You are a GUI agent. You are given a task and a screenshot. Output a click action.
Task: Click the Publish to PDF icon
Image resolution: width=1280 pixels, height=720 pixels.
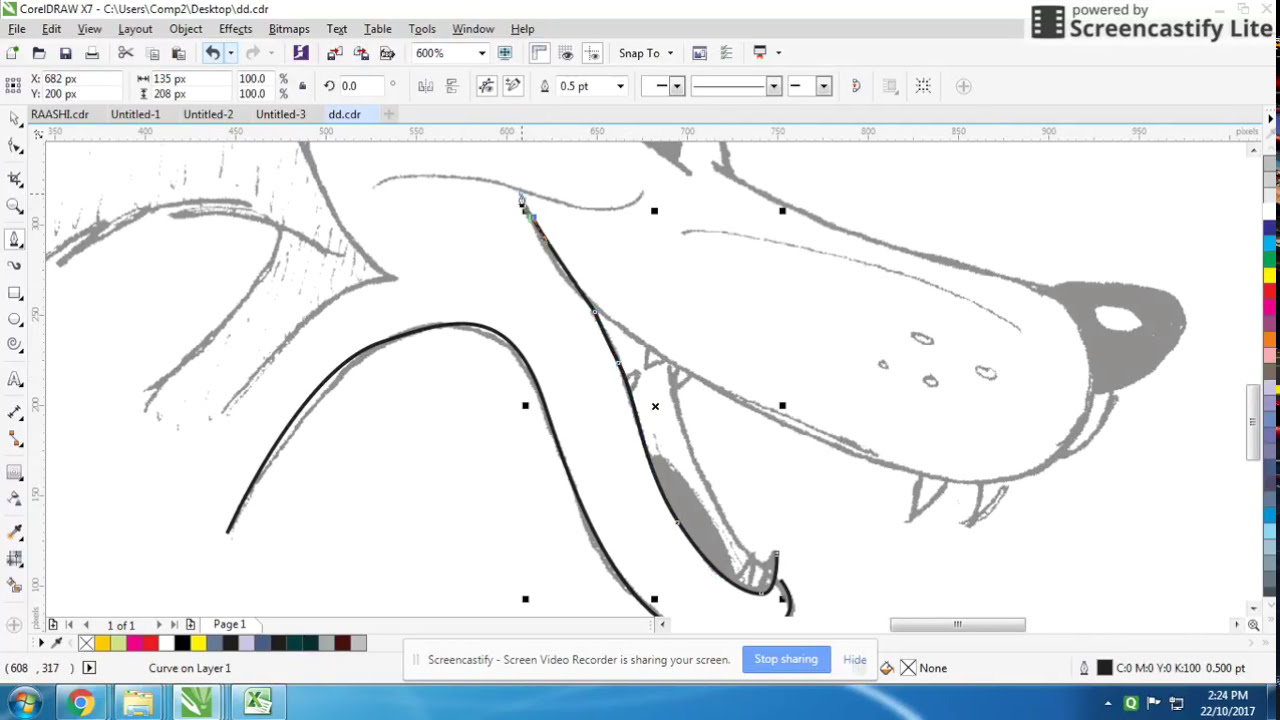tap(387, 53)
